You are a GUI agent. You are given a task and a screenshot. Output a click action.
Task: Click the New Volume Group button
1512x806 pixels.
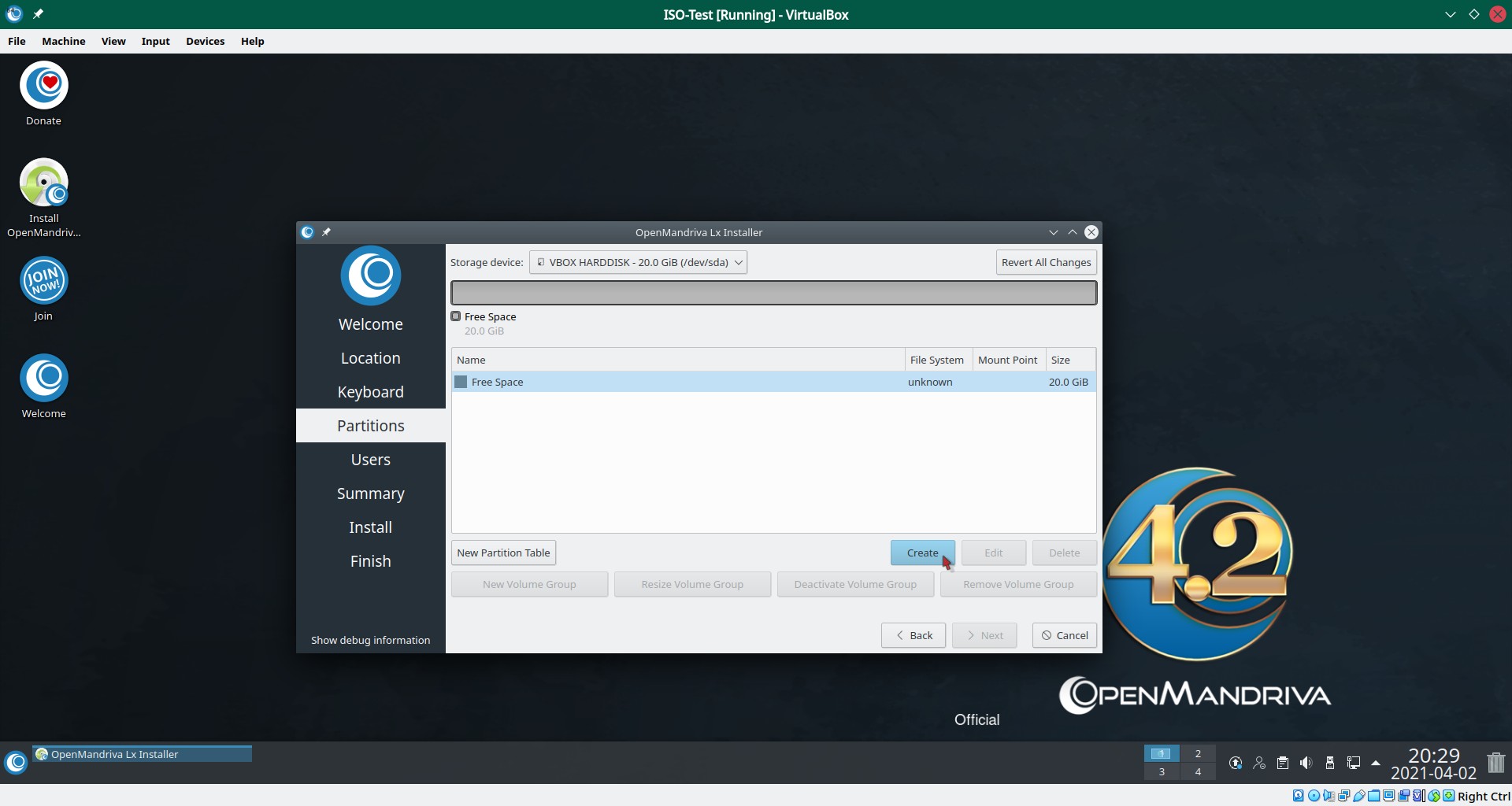529,584
